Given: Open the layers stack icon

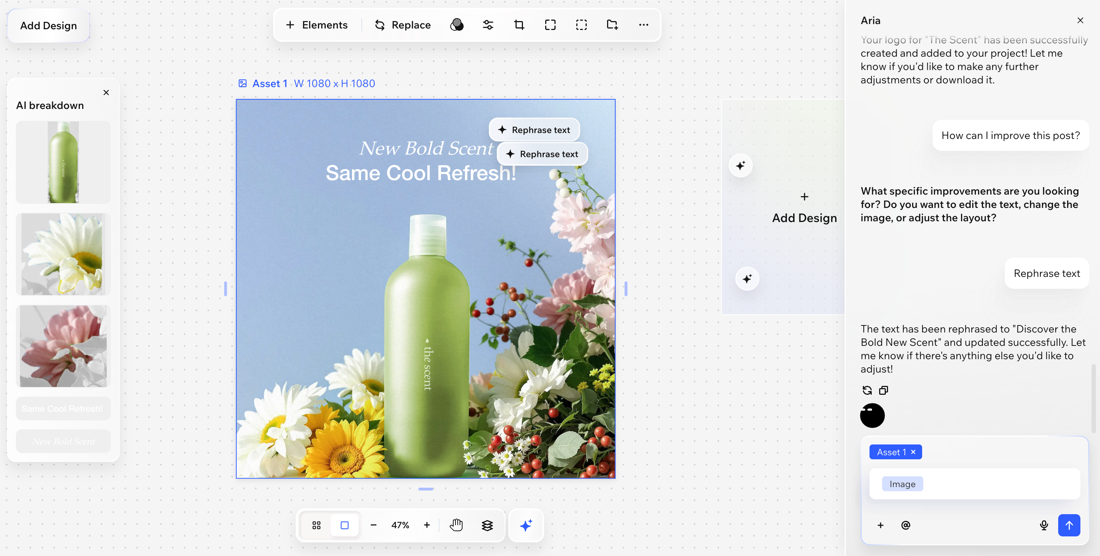Looking at the screenshot, I should [x=488, y=525].
